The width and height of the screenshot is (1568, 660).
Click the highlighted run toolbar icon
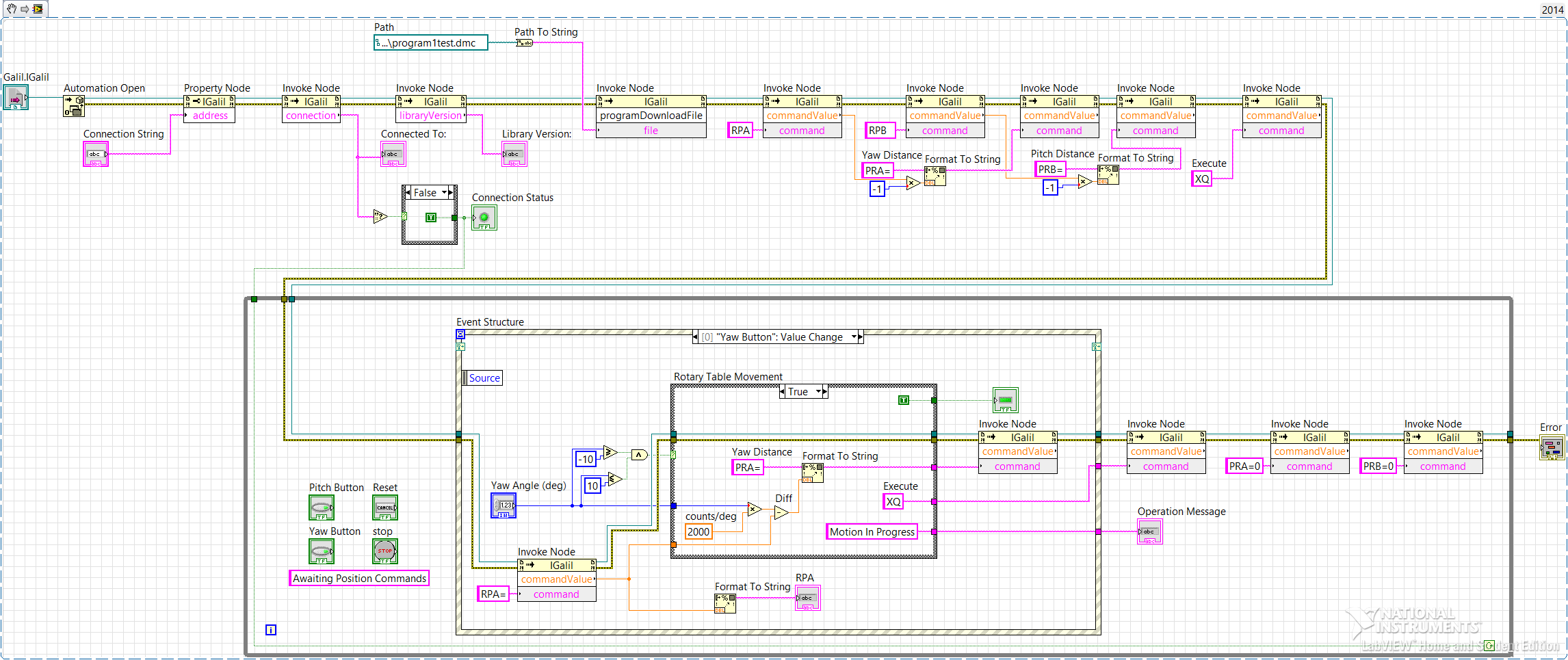coord(38,9)
